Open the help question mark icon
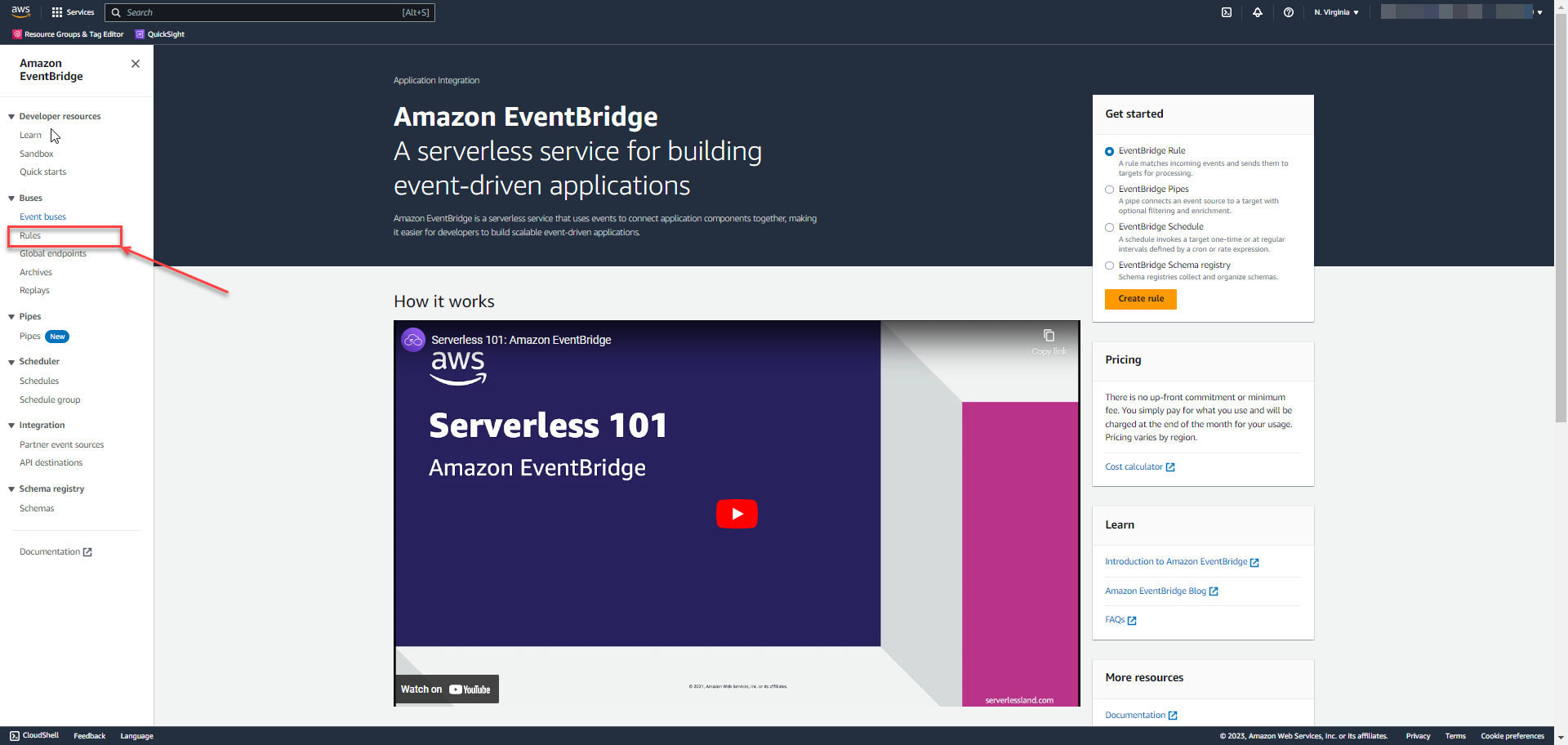The width and height of the screenshot is (1568, 745). point(1289,12)
